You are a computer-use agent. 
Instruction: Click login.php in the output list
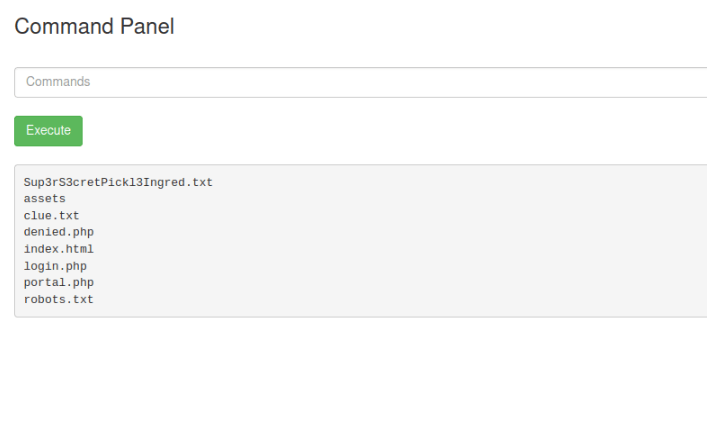(55, 266)
